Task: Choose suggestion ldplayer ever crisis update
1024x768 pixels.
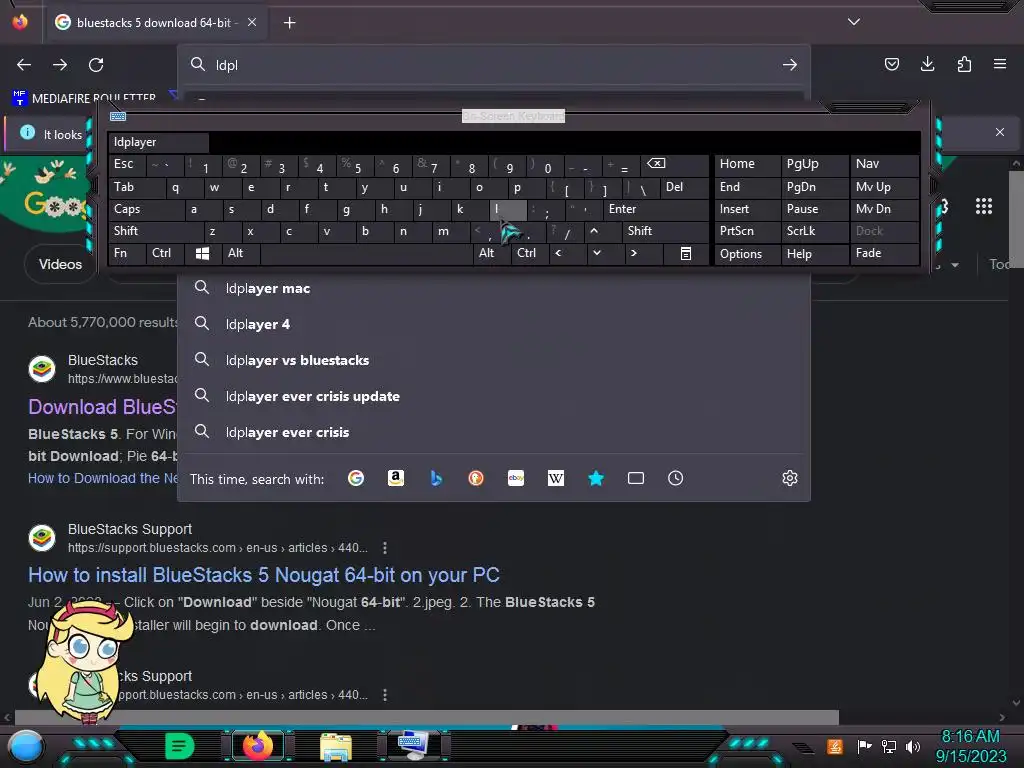Action: point(494,396)
